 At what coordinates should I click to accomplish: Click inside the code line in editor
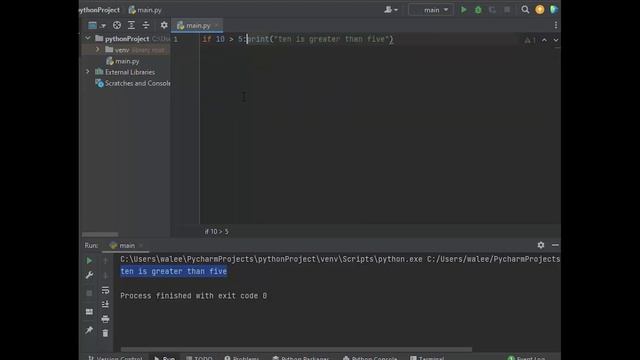[x=298, y=39]
